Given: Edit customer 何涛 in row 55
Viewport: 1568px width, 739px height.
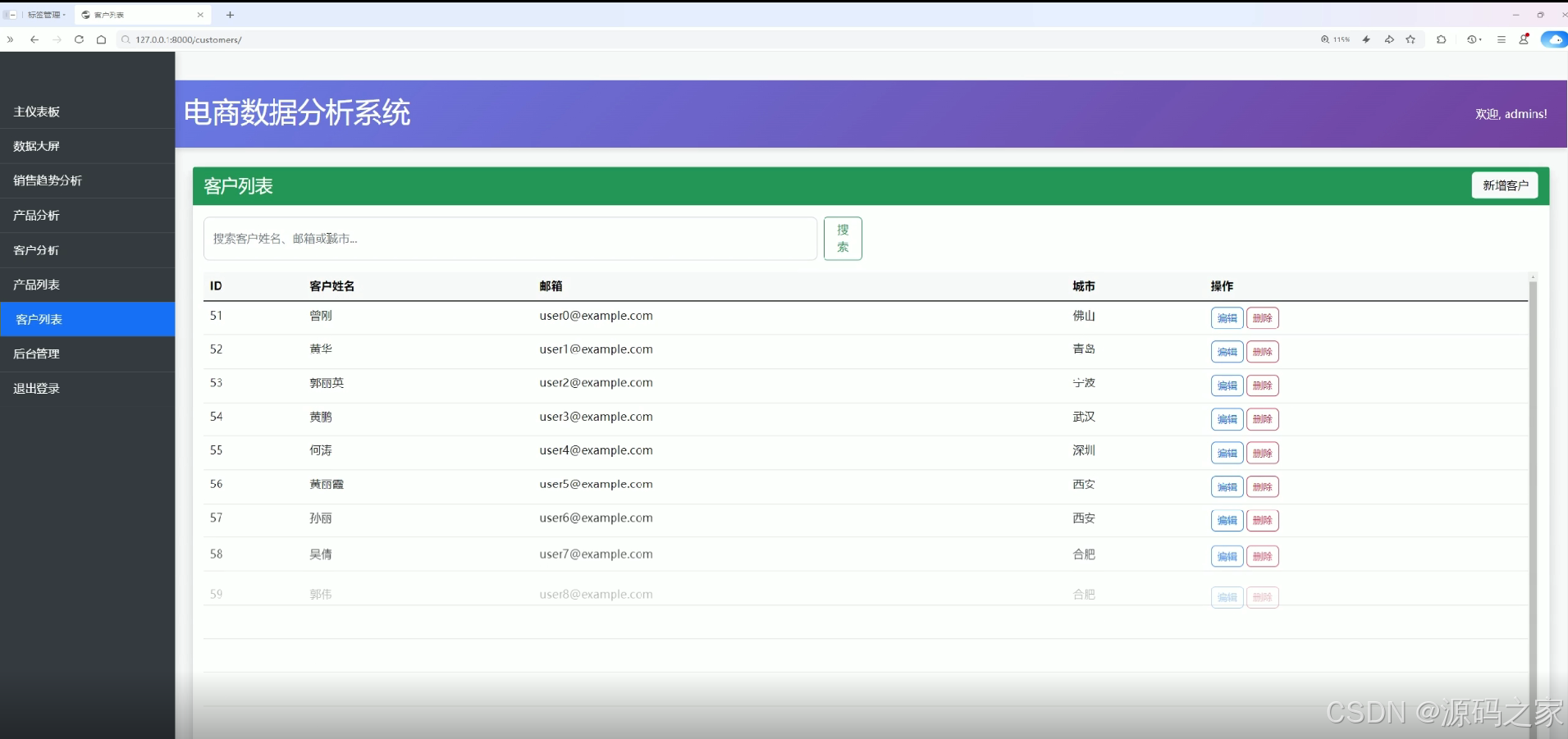Looking at the screenshot, I should (1227, 453).
